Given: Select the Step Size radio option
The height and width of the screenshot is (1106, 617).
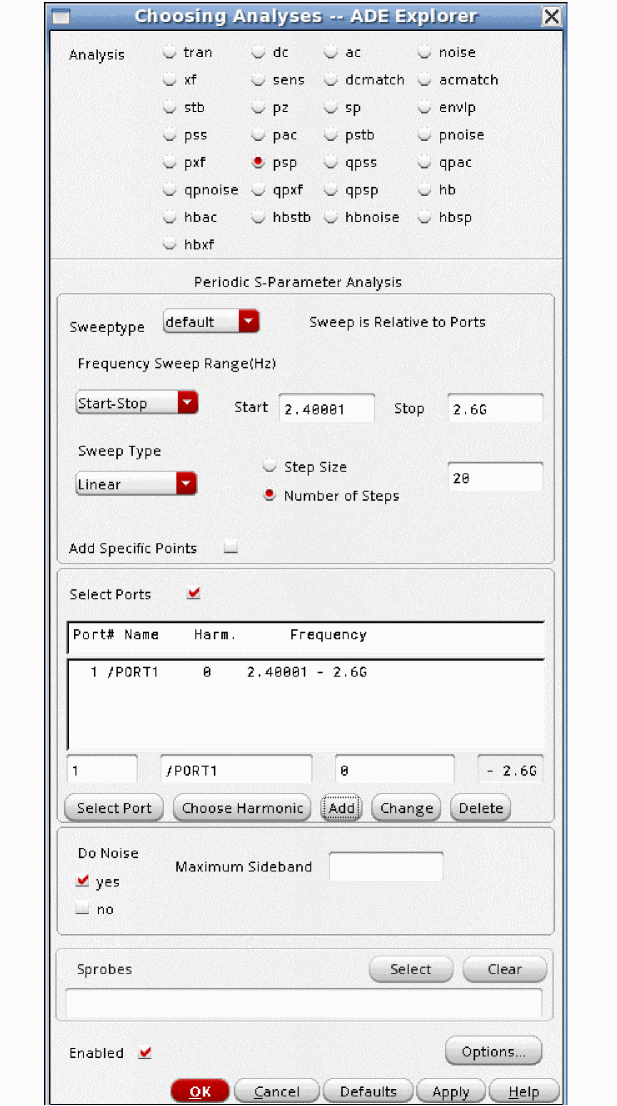Looking at the screenshot, I should [x=269, y=467].
